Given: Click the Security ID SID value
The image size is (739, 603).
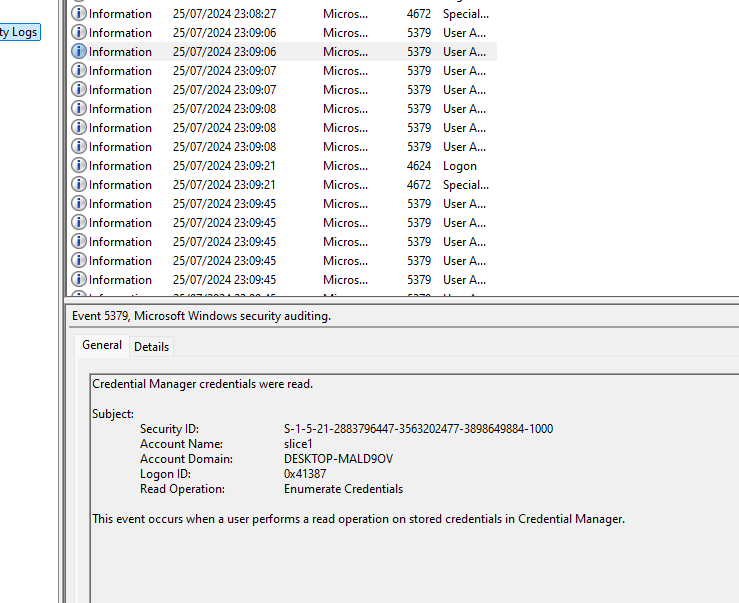Looking at the screenshot, I should (418, 429).
